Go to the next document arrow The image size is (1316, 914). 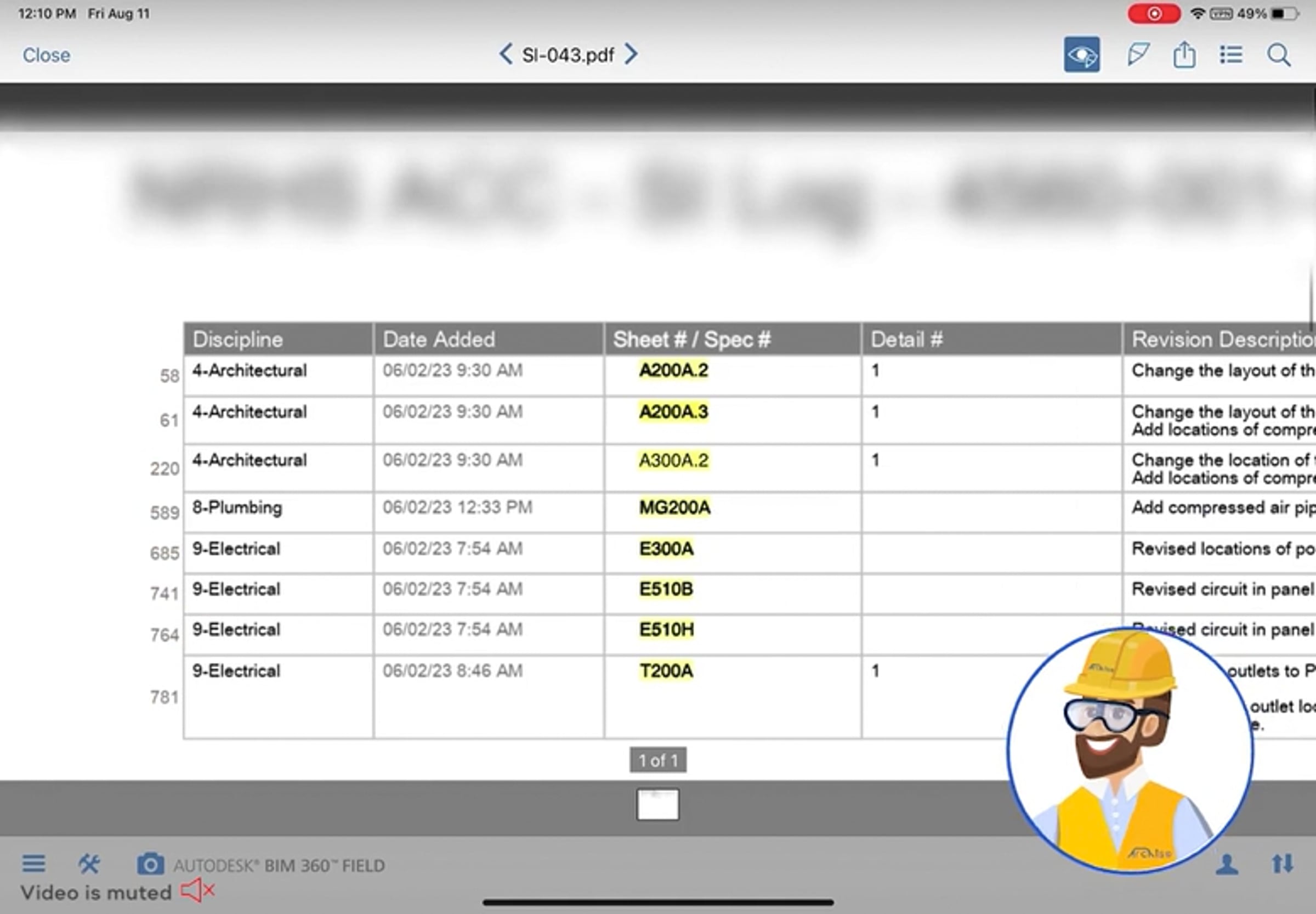[x=631, y=54]
